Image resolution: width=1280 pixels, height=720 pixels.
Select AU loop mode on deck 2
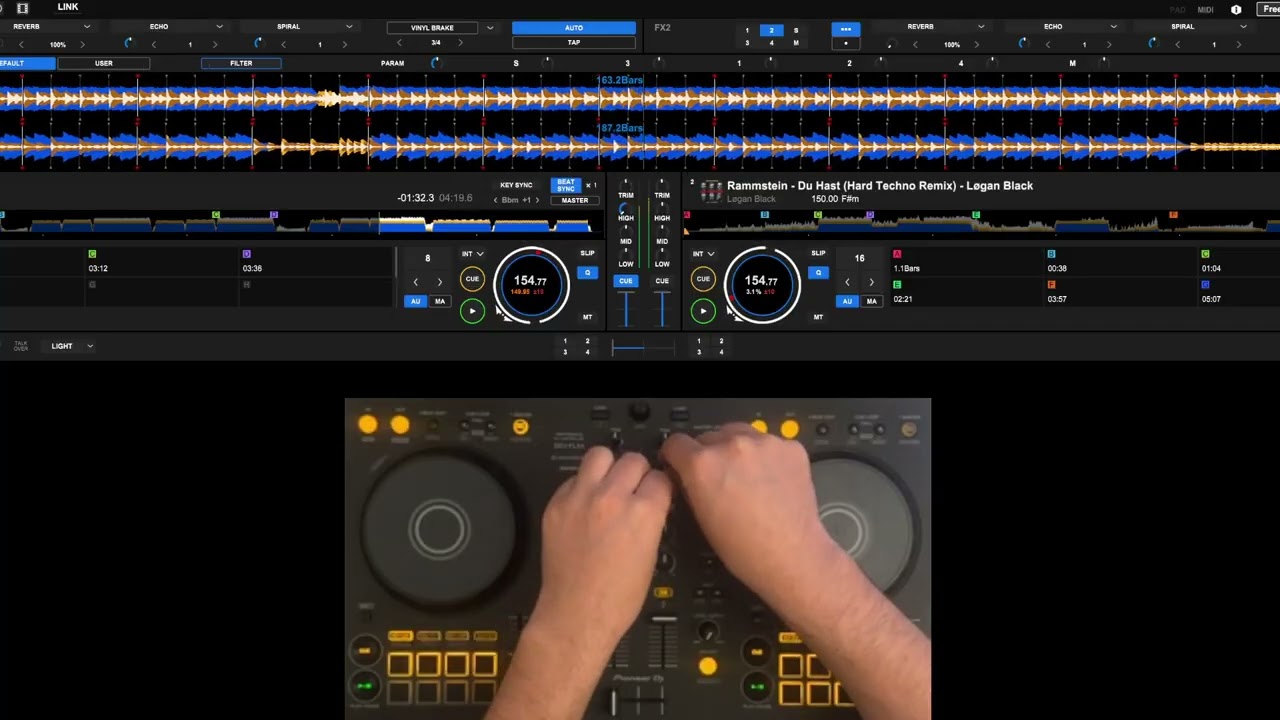pyautogui.click(x=847, y=301)
